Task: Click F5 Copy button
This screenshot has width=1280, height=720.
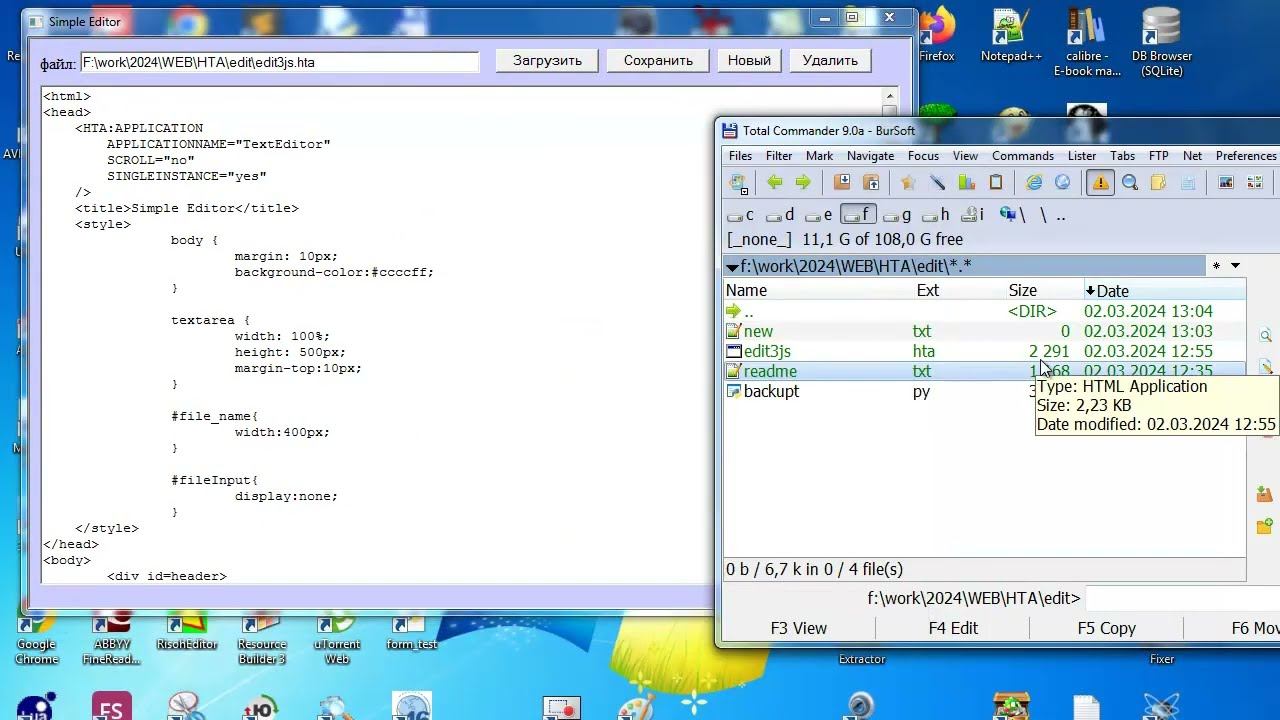Action: [x=1106, y=628]
